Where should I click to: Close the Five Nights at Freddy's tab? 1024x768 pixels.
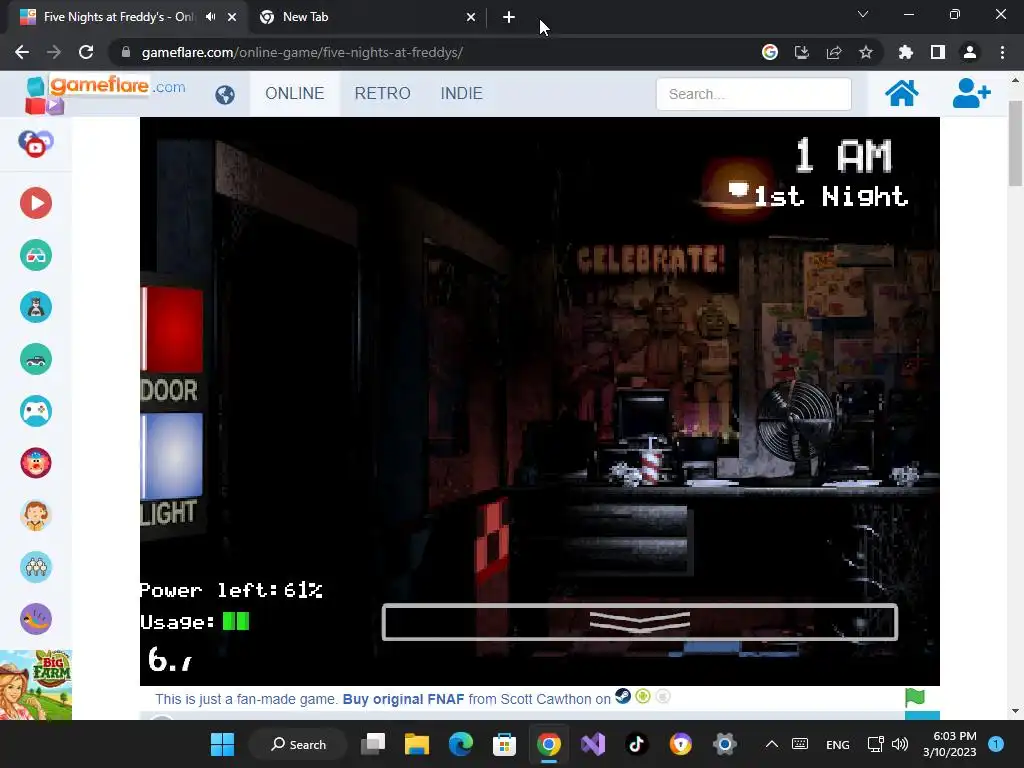[x=232, y=17]
